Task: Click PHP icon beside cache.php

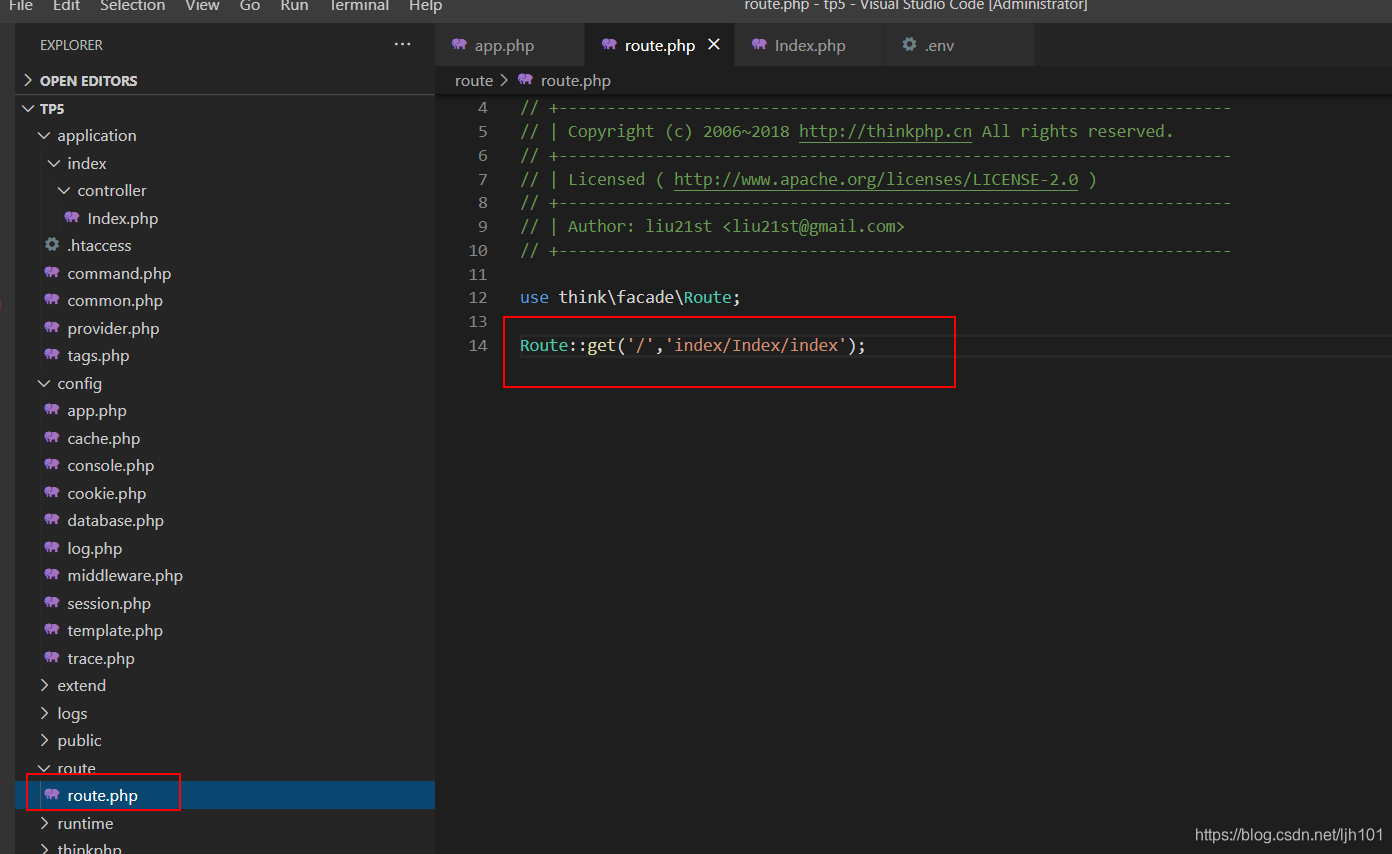Action: coord(52,438)
